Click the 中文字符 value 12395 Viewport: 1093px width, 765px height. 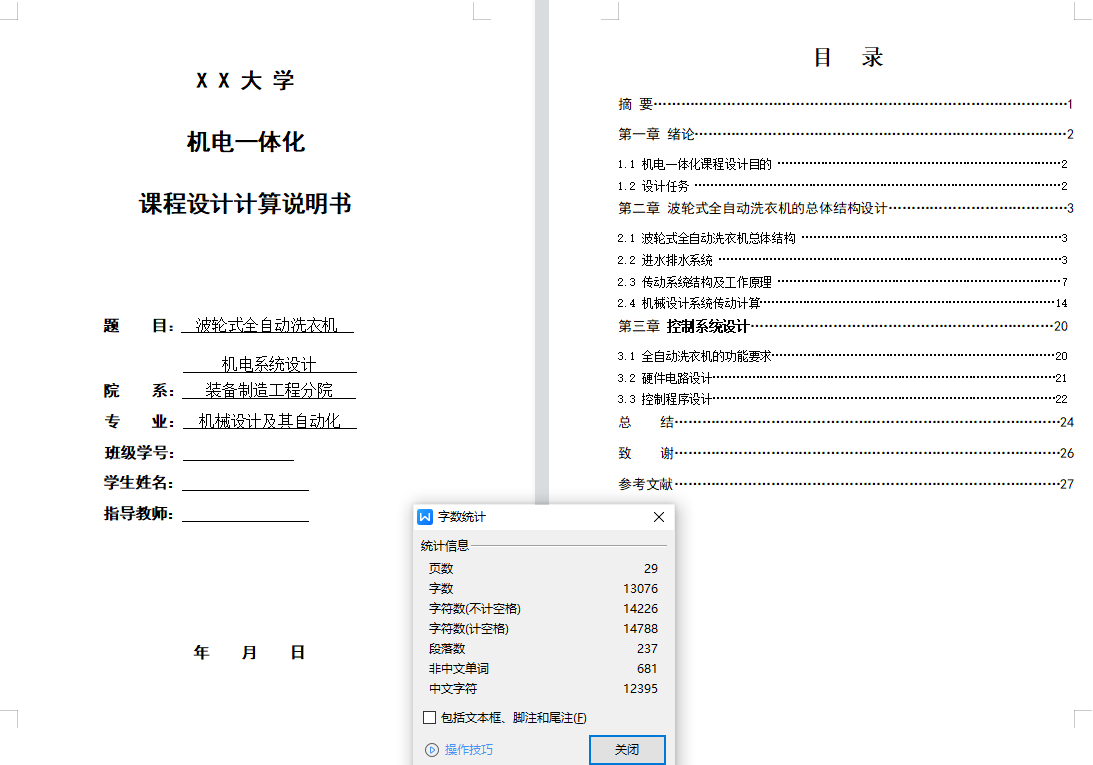[640, 688]
